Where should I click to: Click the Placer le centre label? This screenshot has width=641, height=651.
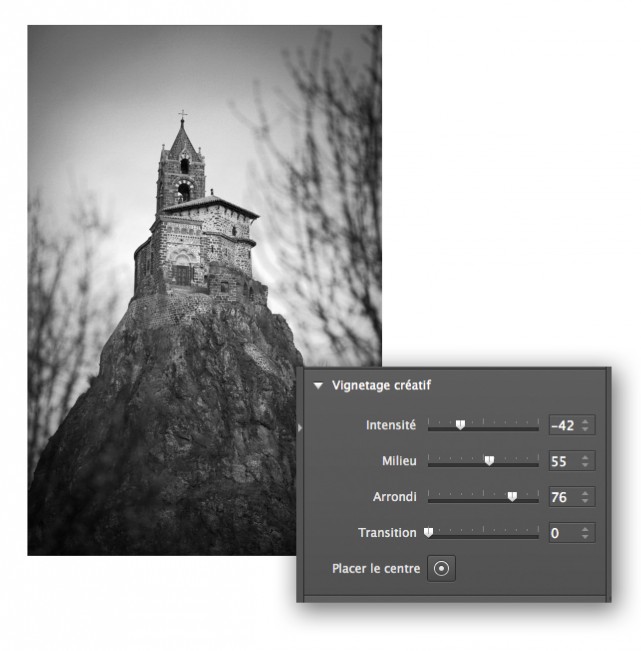click(376, 568)
